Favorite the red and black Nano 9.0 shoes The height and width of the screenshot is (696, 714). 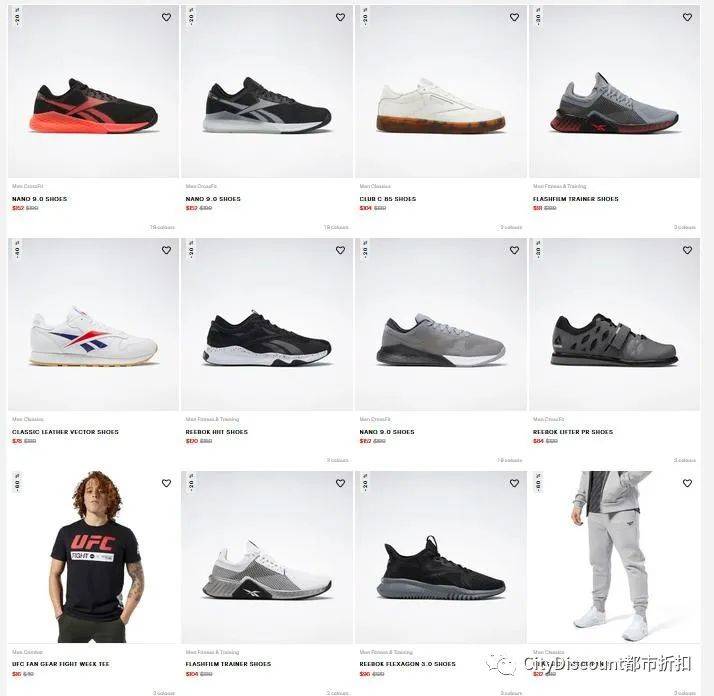point(167,17)
